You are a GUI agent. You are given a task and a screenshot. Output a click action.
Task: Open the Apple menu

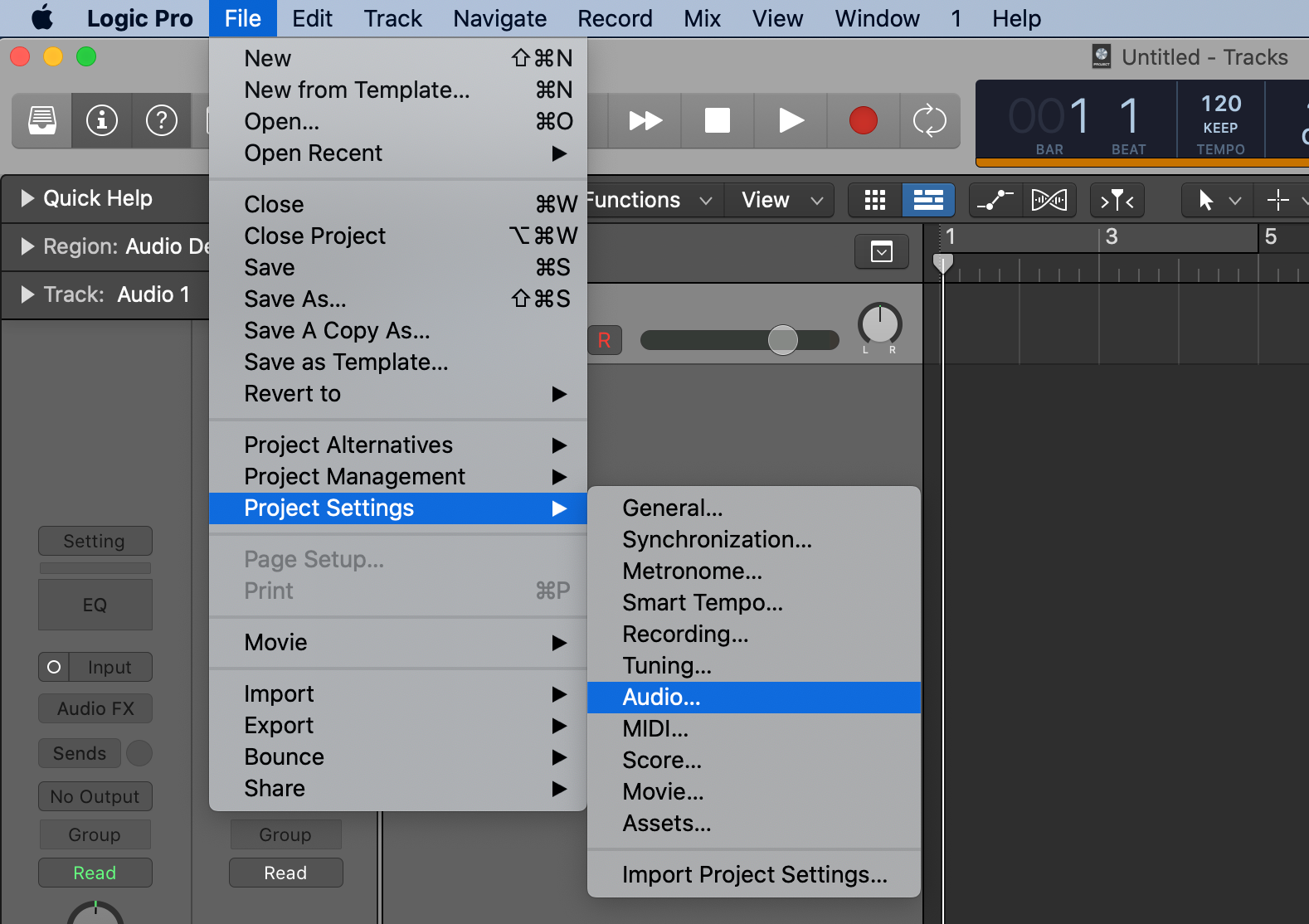tap(42, 18)
